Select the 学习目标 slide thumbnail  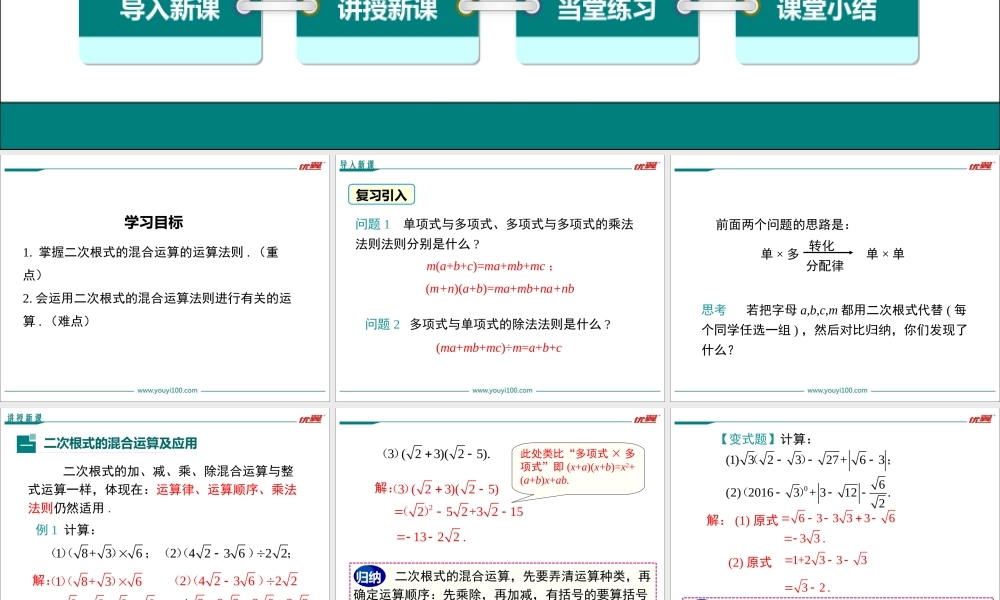point(165,277)
